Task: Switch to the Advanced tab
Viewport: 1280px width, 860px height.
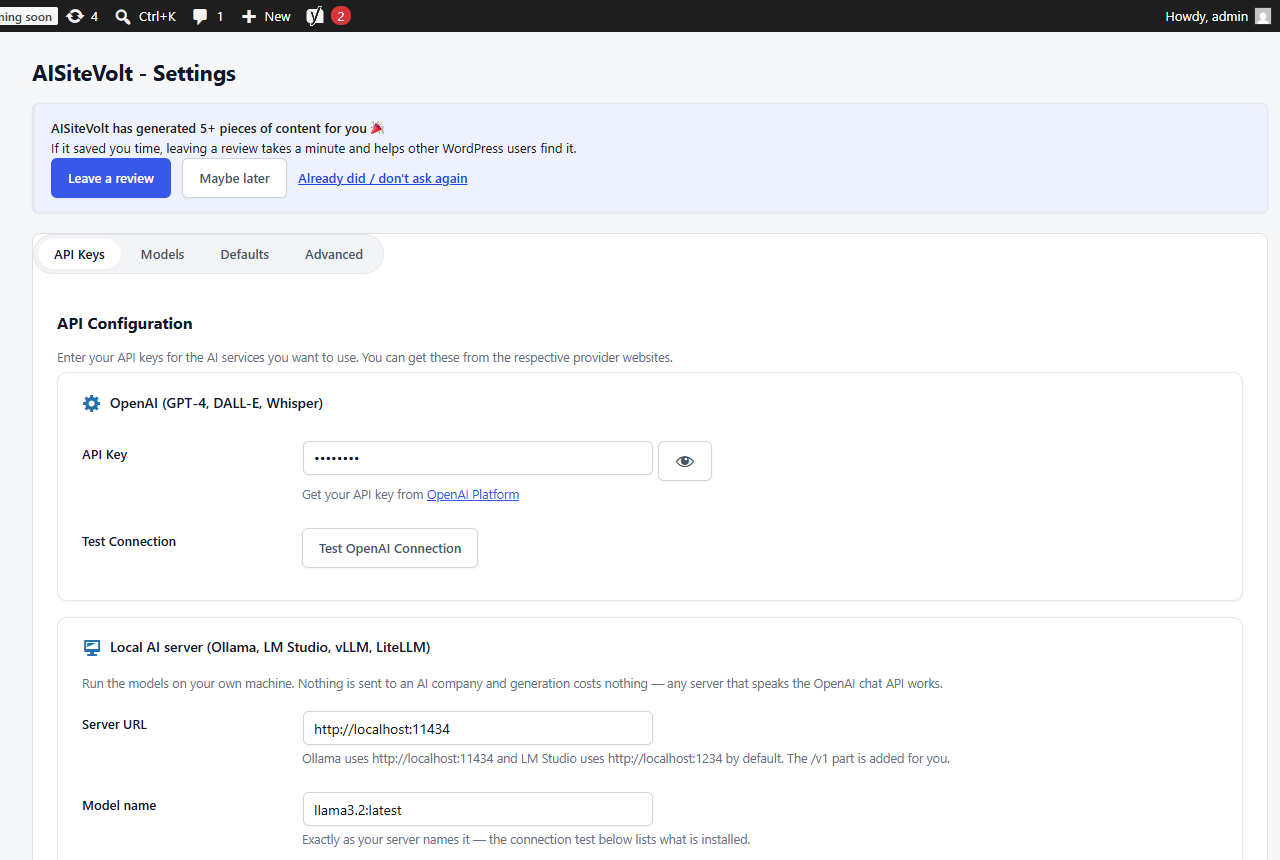Action: tap(334, 254)
